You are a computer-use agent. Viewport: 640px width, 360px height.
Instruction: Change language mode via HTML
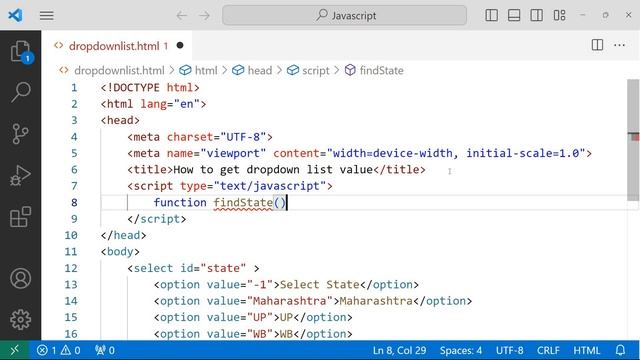[587, 350]
